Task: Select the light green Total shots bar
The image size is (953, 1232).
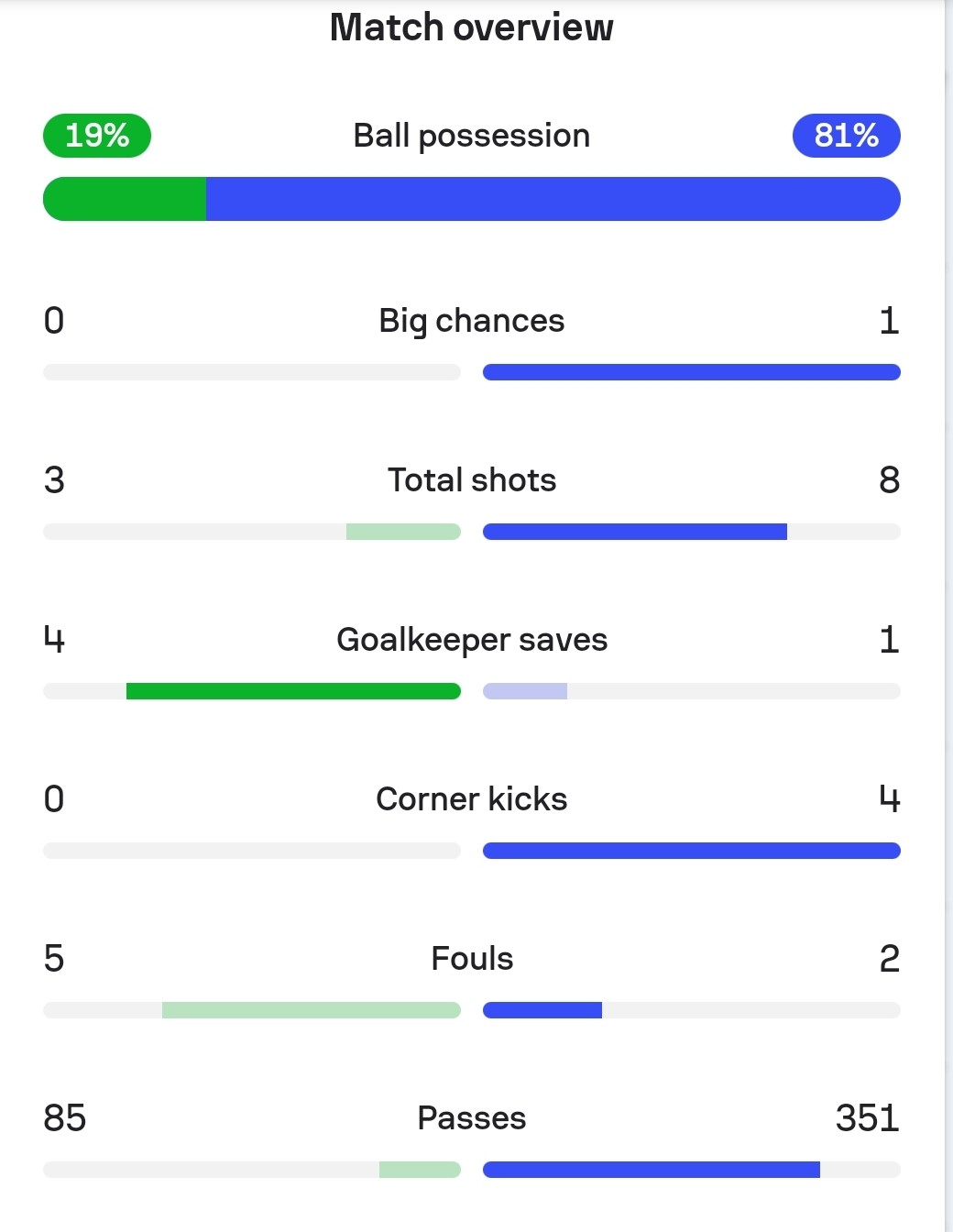Action: (403, 532)
